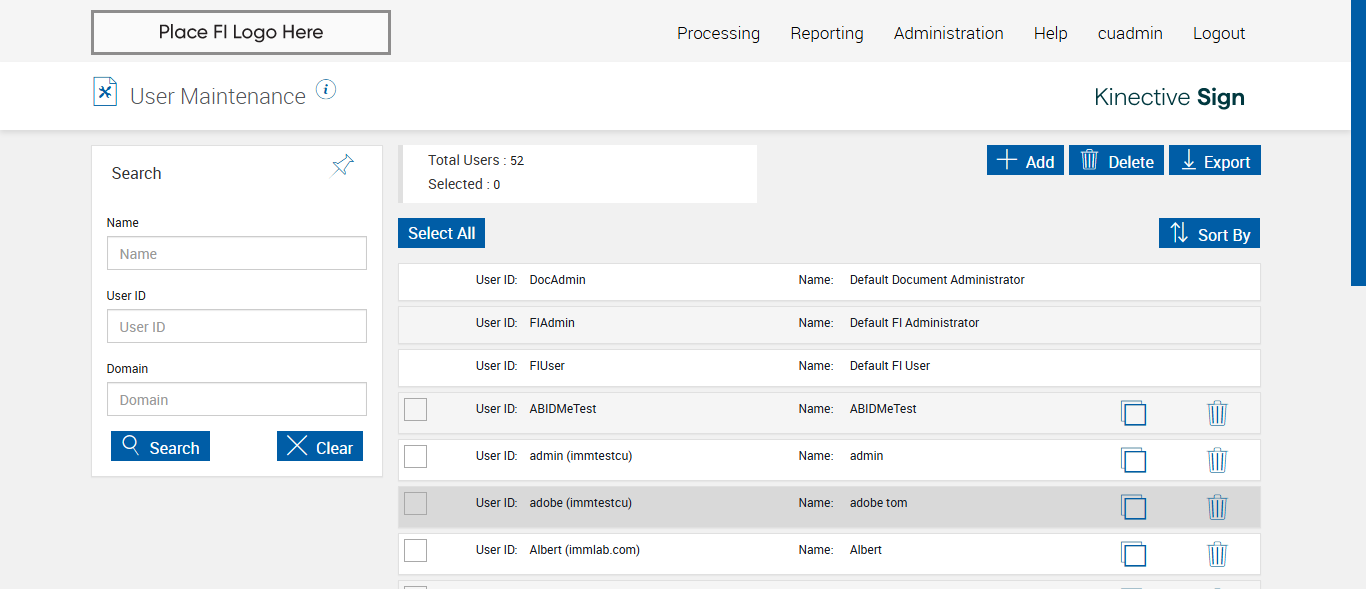This screenshot has width=1366, height=589.
Task: Click trash icon for adobe tom user
Action: pyautogui.click(x=1217, y=507)
